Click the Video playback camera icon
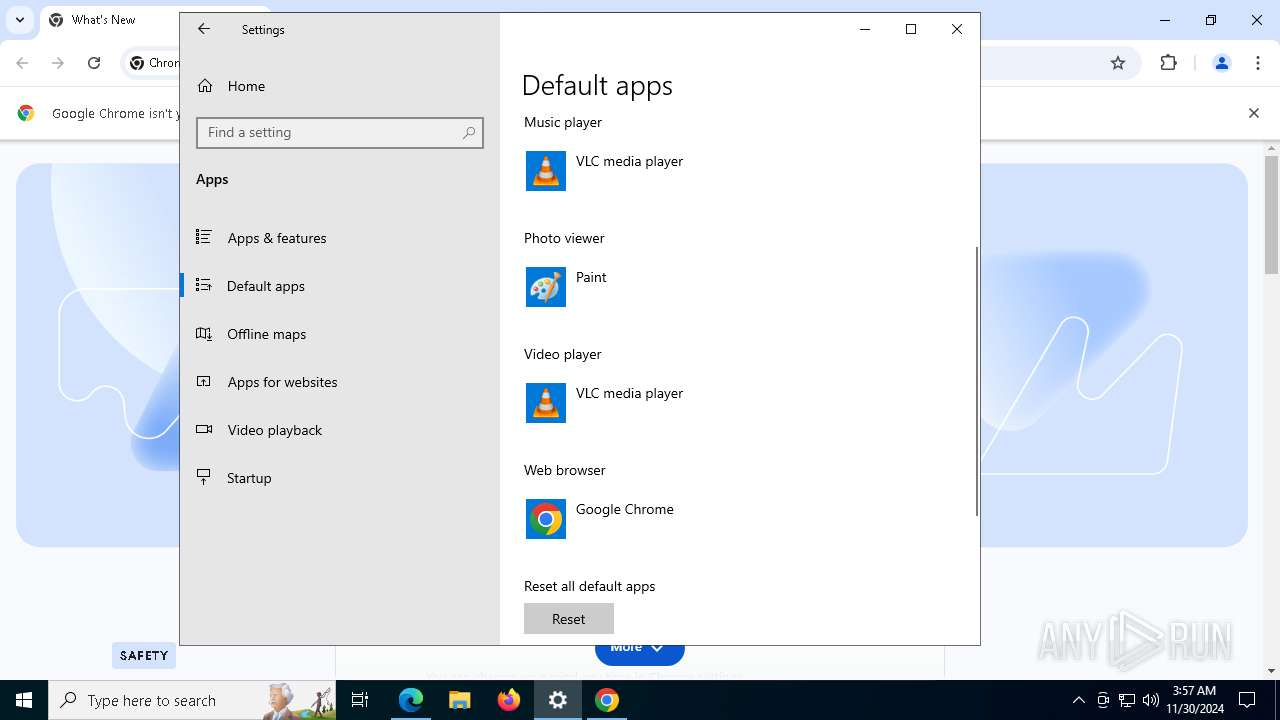 pos(204,430)
